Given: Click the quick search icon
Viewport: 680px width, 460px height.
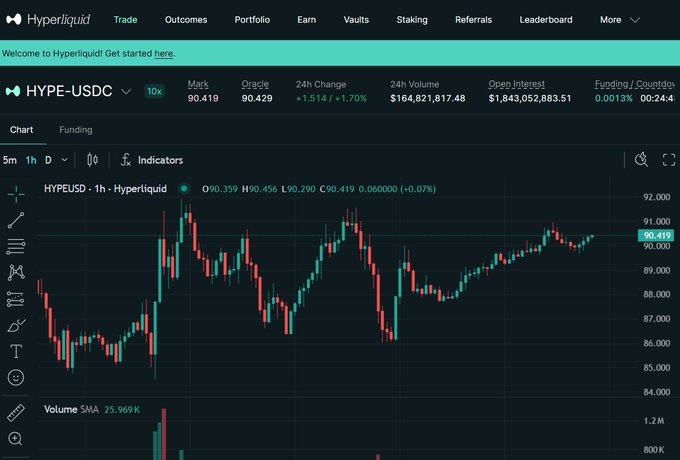Looking at the screenshot, I should [641, 160].
